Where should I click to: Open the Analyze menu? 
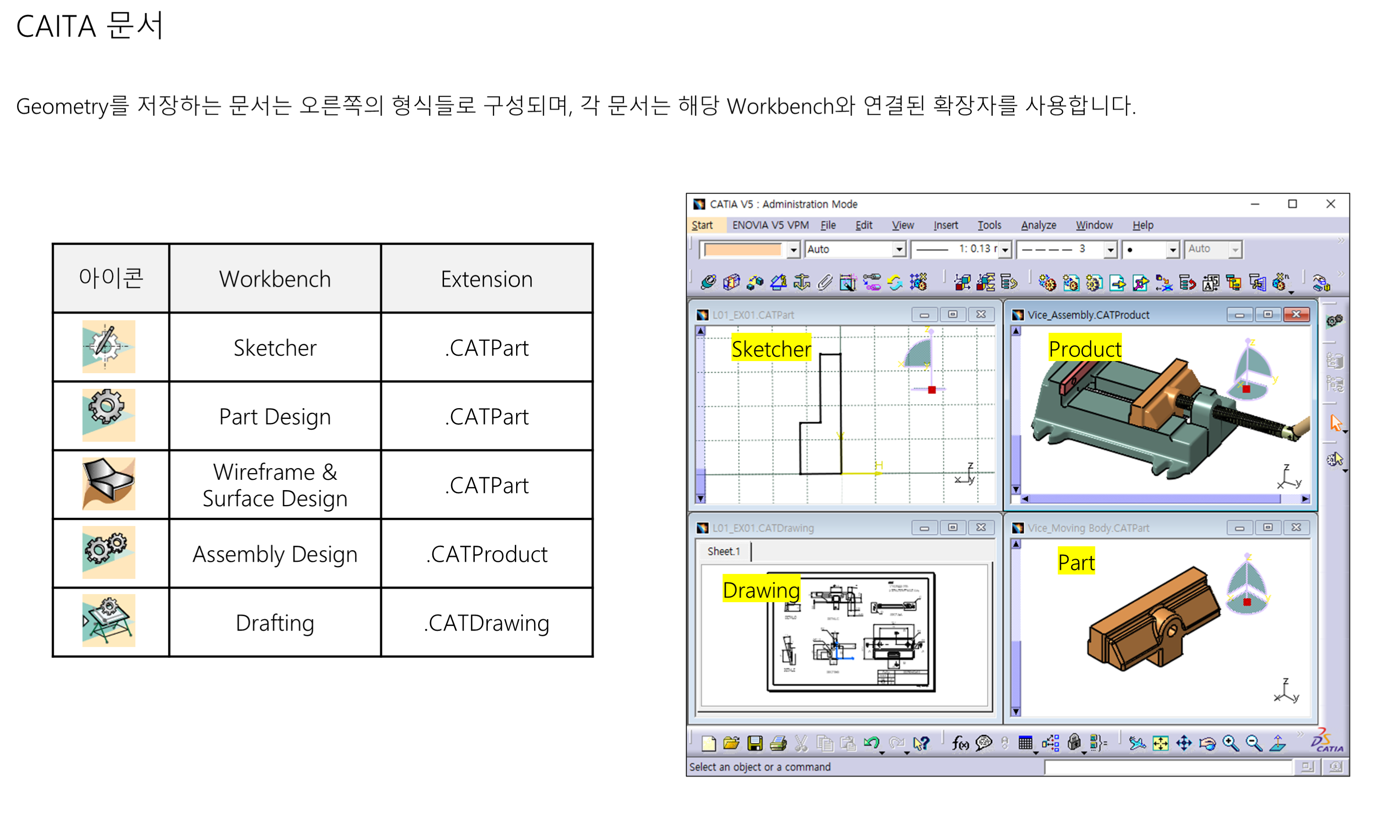coord(1039,225)
